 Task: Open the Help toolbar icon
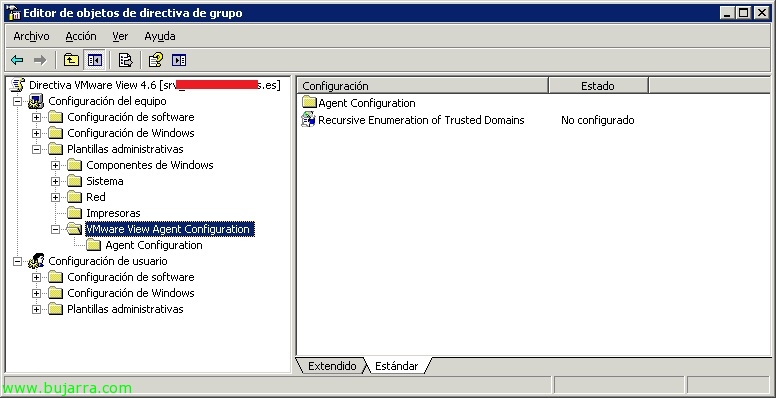(155, 60)
